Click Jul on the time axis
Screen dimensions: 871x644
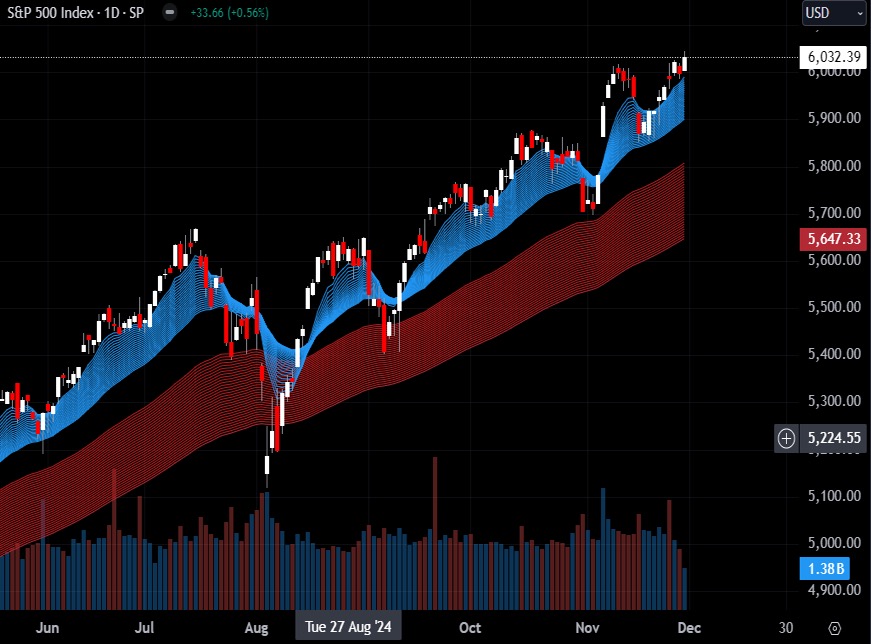tap(144, 627)
